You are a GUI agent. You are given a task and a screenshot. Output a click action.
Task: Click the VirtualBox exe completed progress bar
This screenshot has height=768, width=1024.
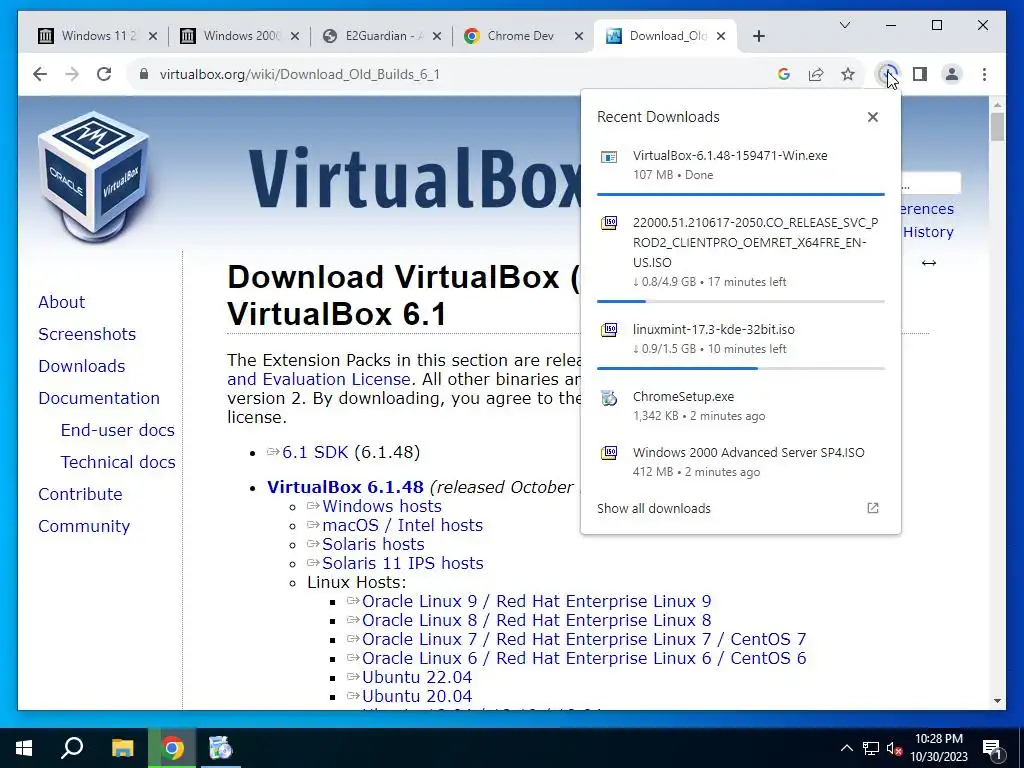click(741, 195)
